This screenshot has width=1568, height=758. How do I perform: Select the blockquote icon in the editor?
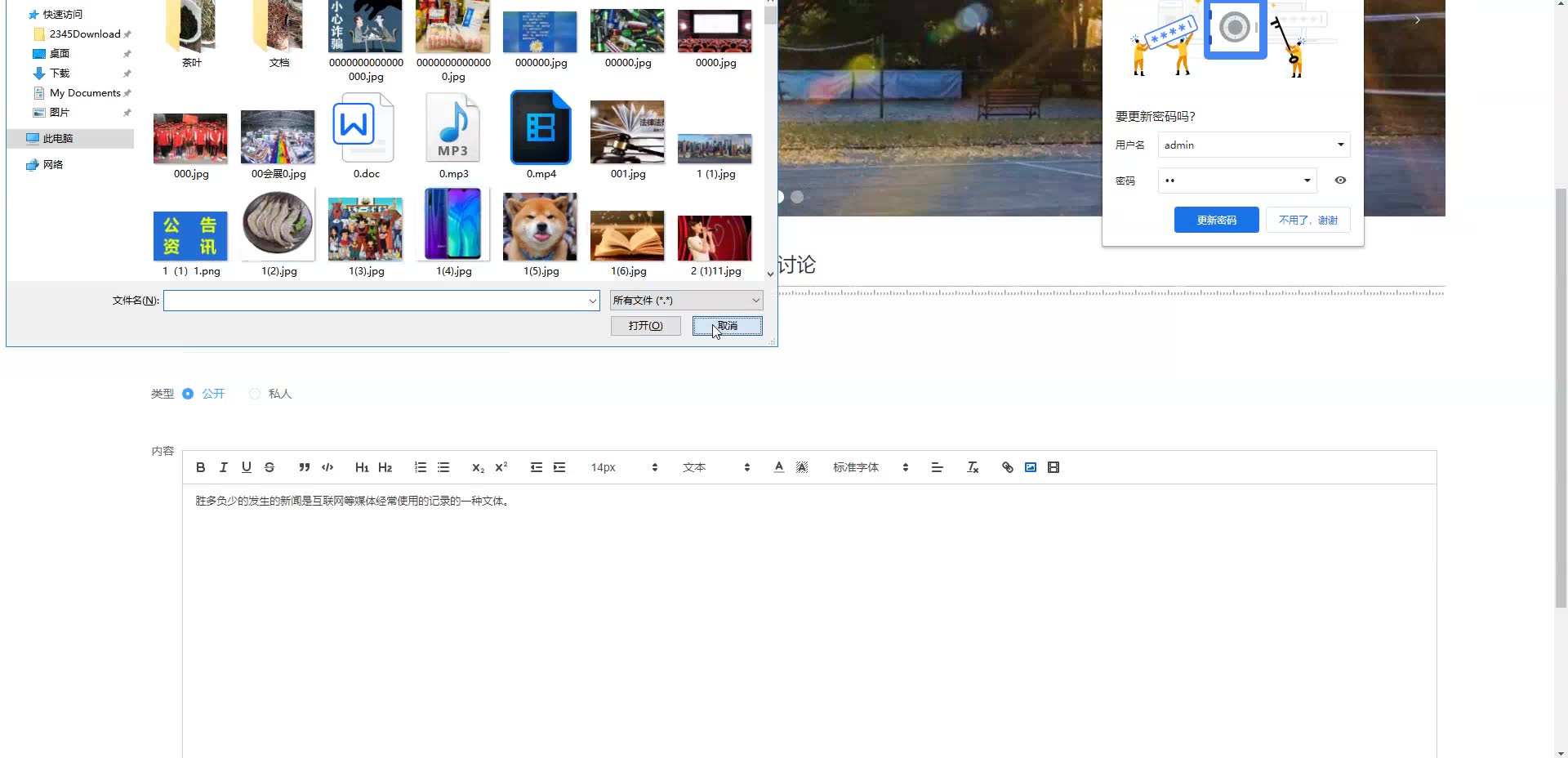point(304,466)
